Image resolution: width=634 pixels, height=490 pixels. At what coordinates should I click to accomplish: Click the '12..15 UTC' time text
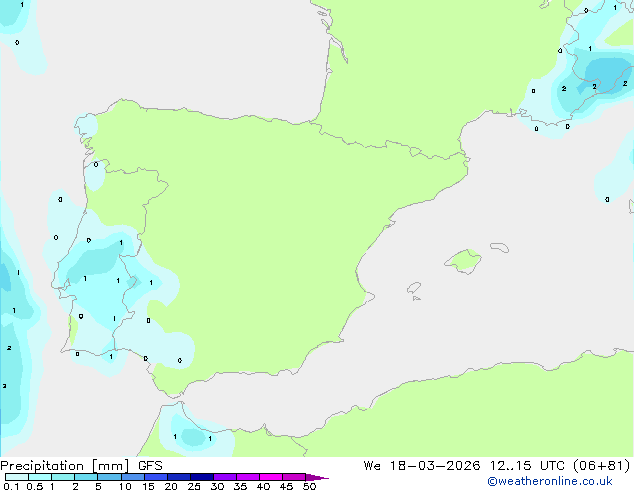[527, 466]
